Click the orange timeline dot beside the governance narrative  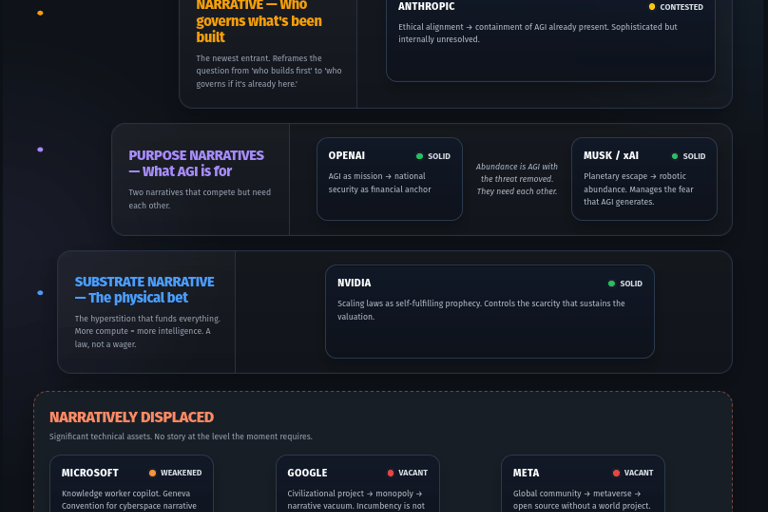click(x=40, y=13)
